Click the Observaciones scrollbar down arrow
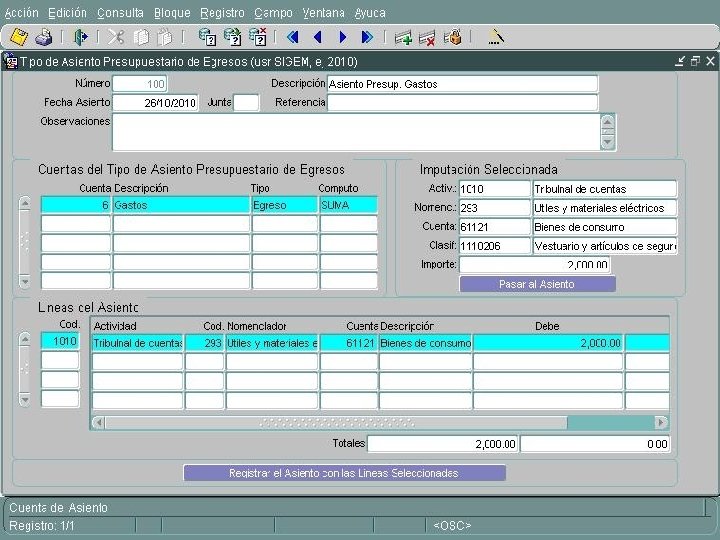The image size is (720, 540). pos(607,143)
